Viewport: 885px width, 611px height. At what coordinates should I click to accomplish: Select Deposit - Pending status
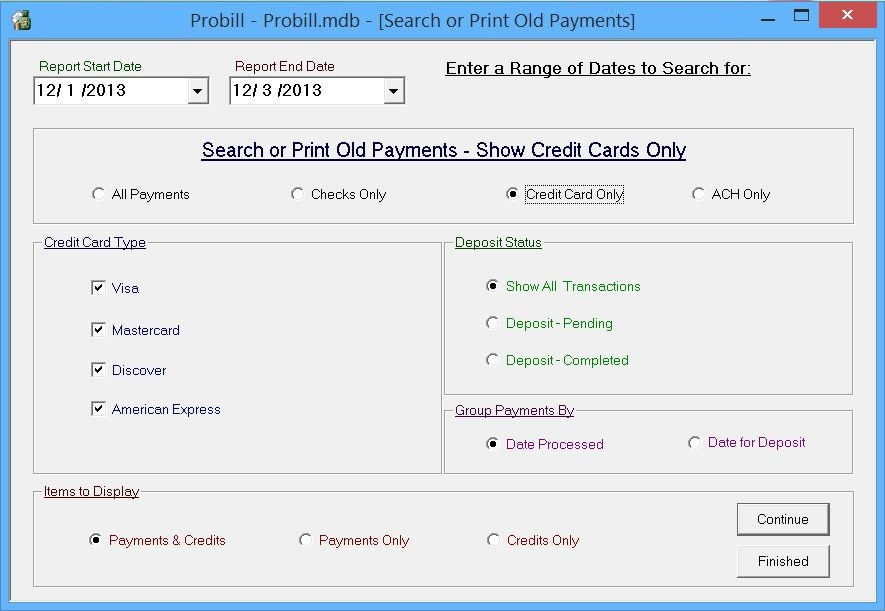pos(492,322)
